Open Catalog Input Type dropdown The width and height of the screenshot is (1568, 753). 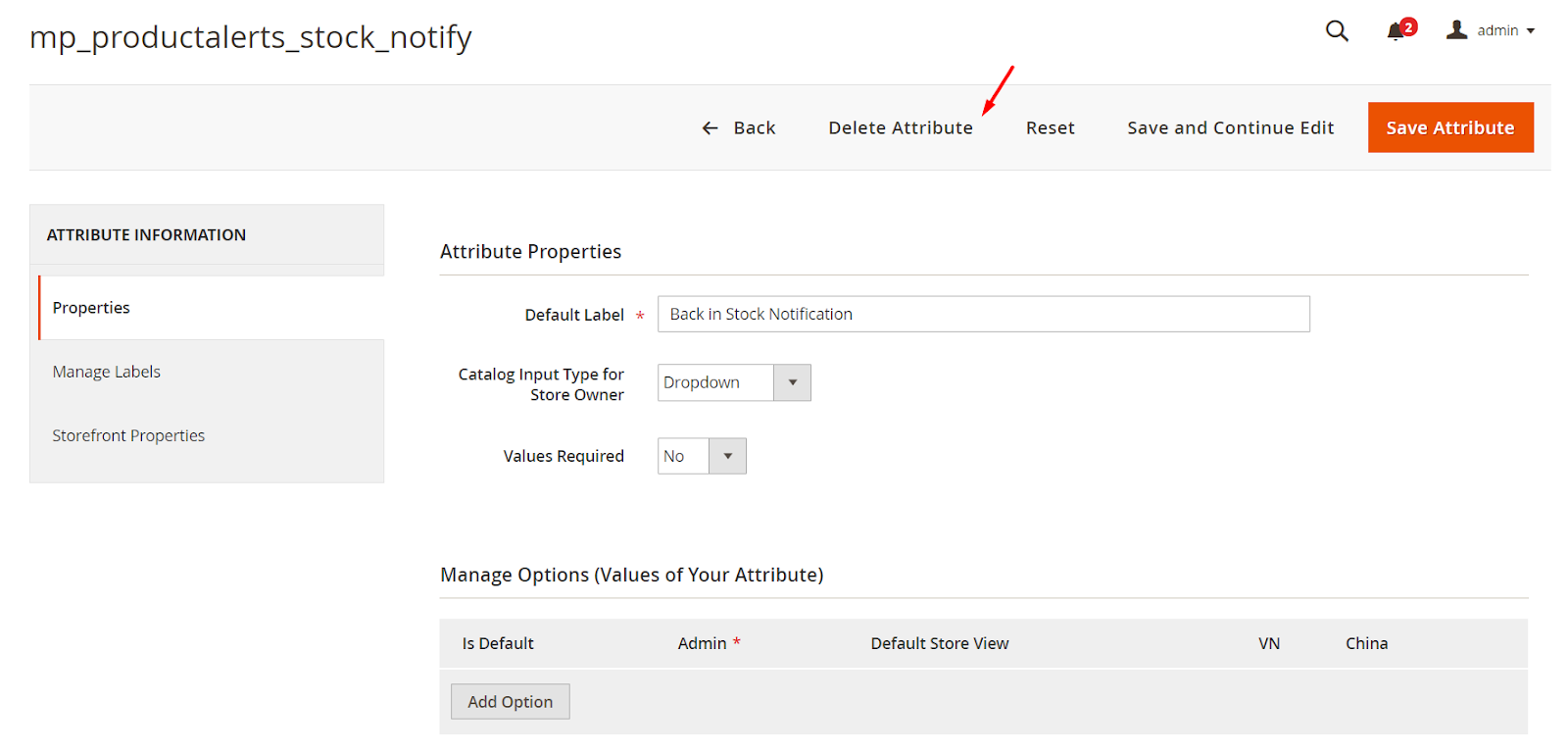click(733, 382)
